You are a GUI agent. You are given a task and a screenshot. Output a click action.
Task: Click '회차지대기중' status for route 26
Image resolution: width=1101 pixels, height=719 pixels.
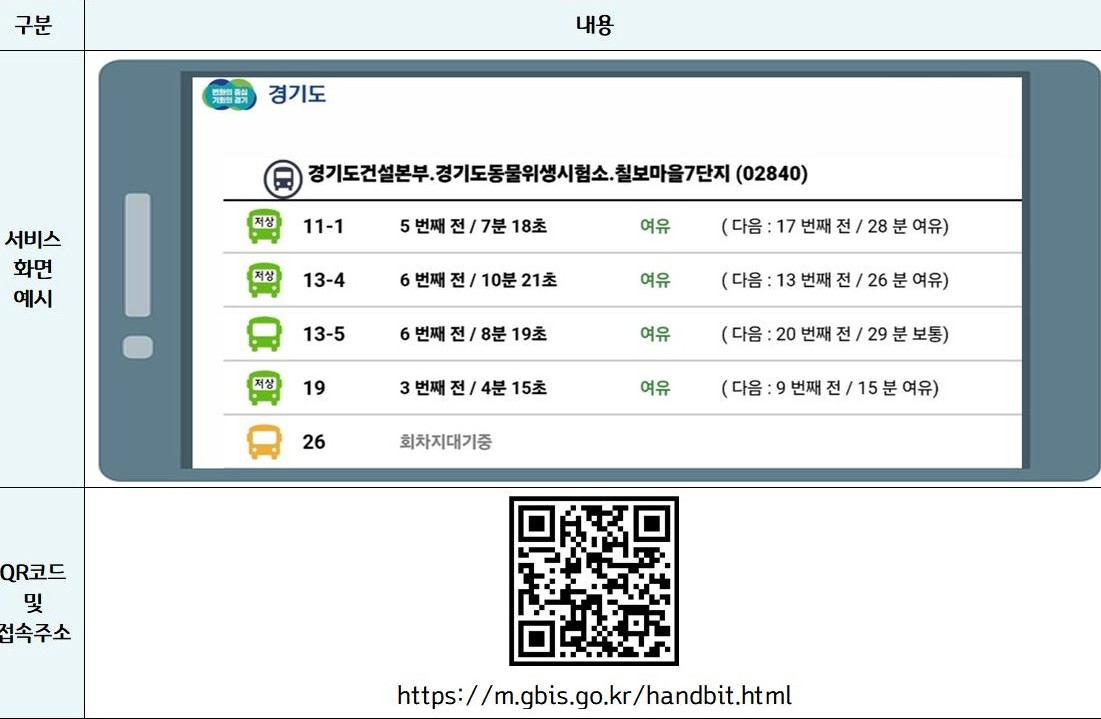click(x=445, y=442)
